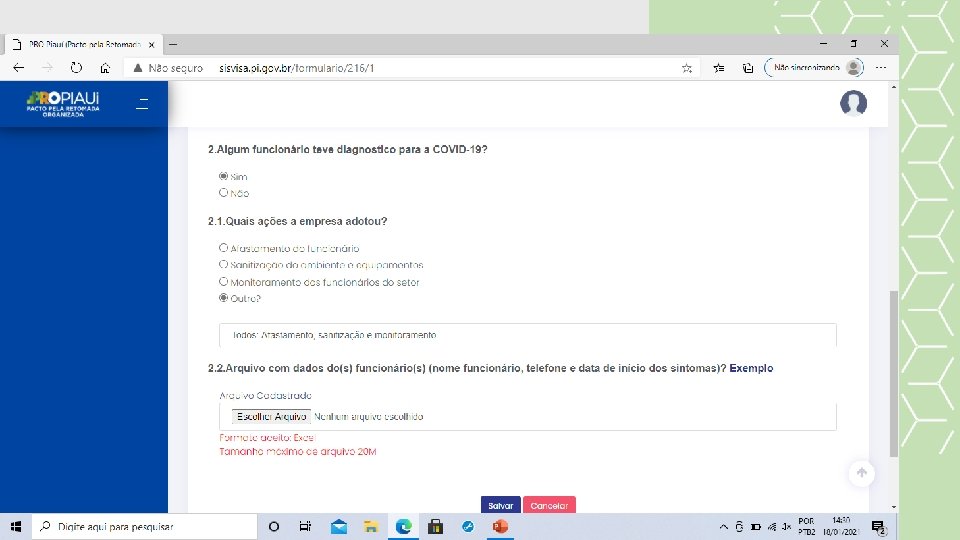The image size is (960, 540).
Task: Toggle the sidebar hamburger menu
Action: pyautogui.click(x=142, y=103)
